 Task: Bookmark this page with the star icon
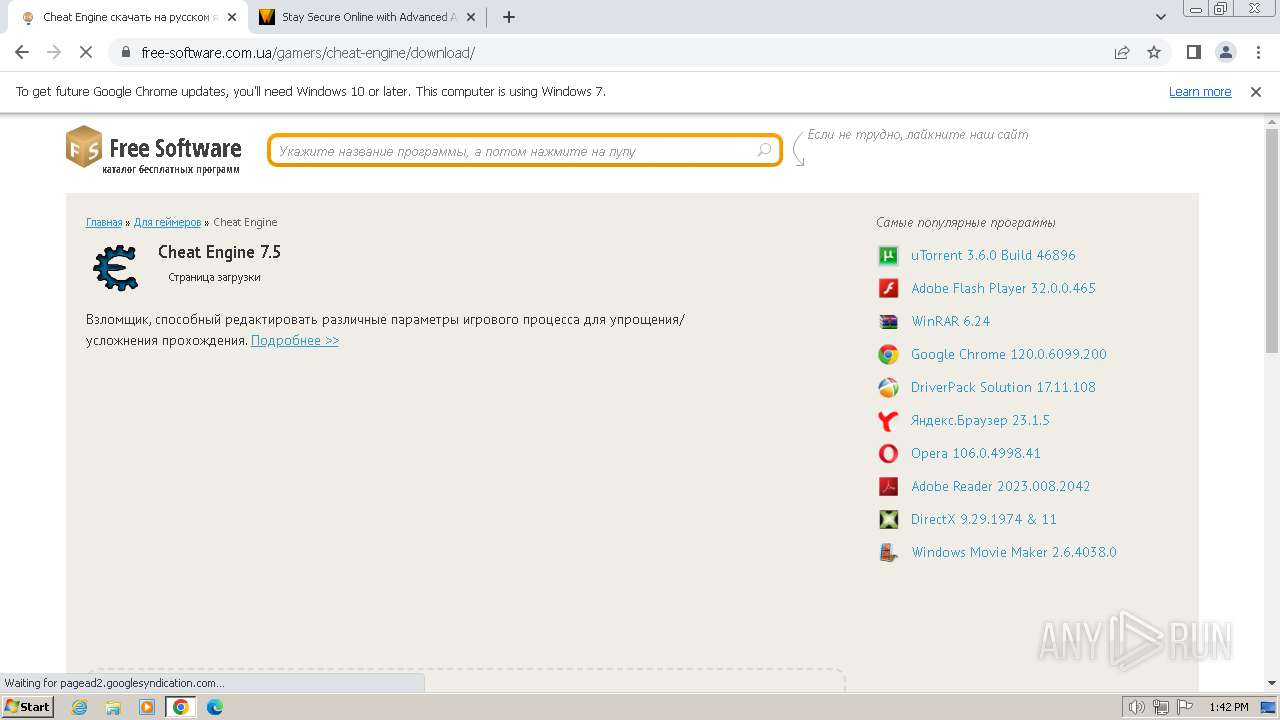1154,52
